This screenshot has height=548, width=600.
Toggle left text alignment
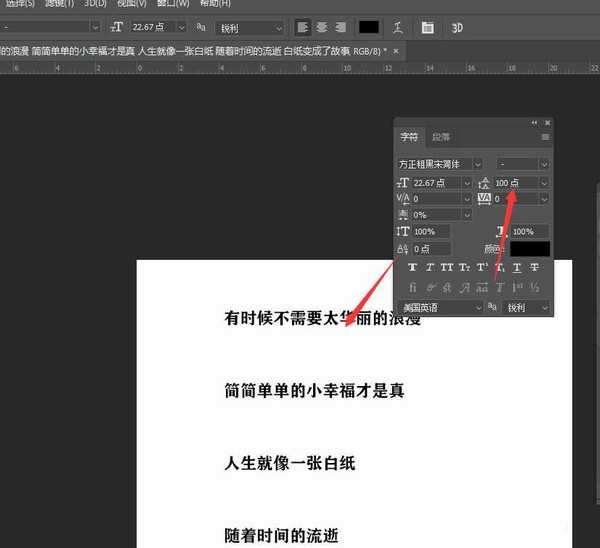tap(298, 27)
